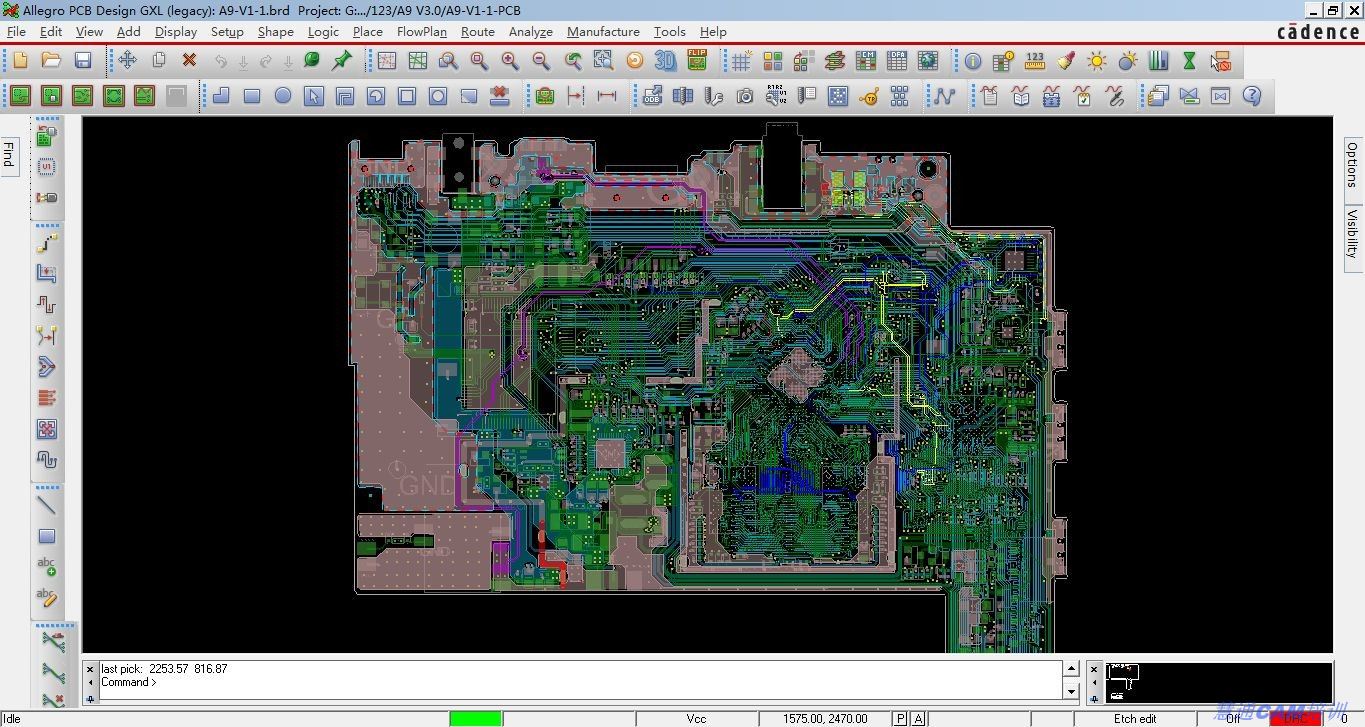Click the Add Rectangle icon in left toolbar
The height and width of the screenshot is (727, 1365).
tap(46, 536)
